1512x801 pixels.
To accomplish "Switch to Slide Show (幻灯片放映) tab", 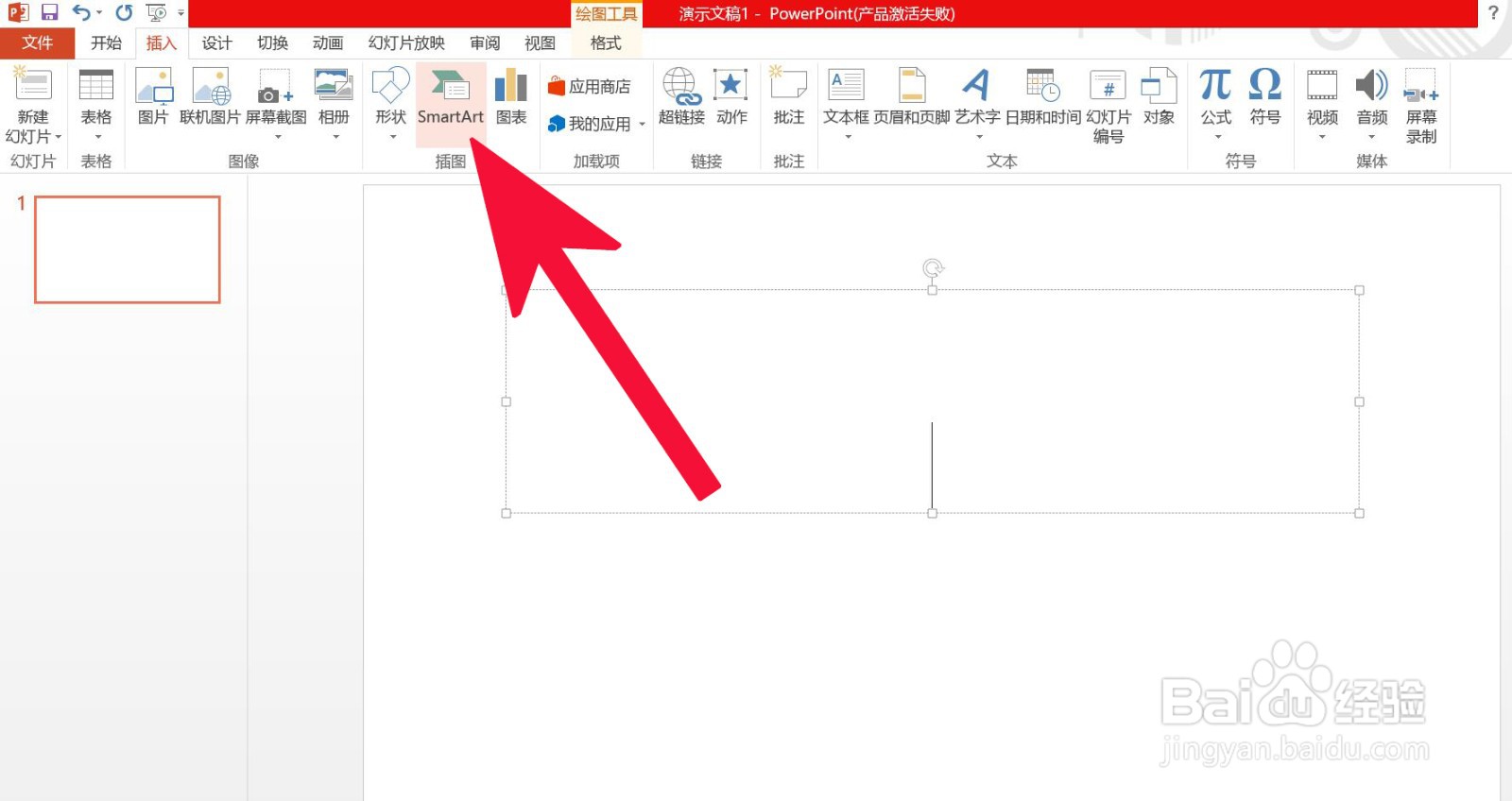I will pos(406,43).
